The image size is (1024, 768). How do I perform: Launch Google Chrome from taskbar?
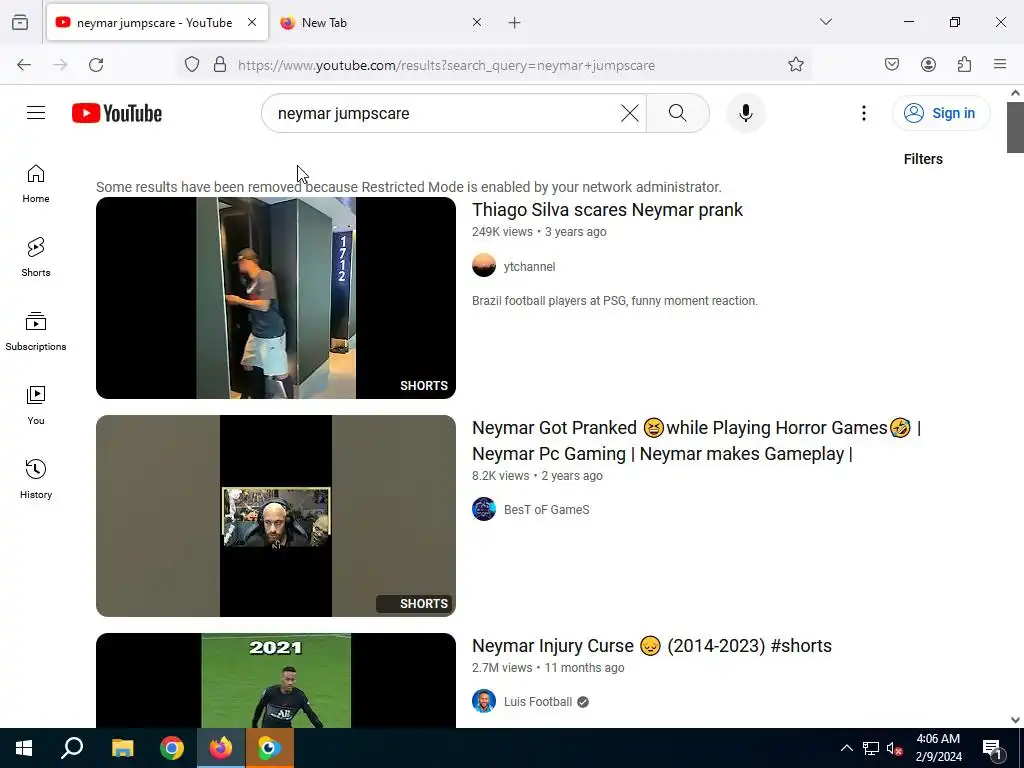pos(172,748)
